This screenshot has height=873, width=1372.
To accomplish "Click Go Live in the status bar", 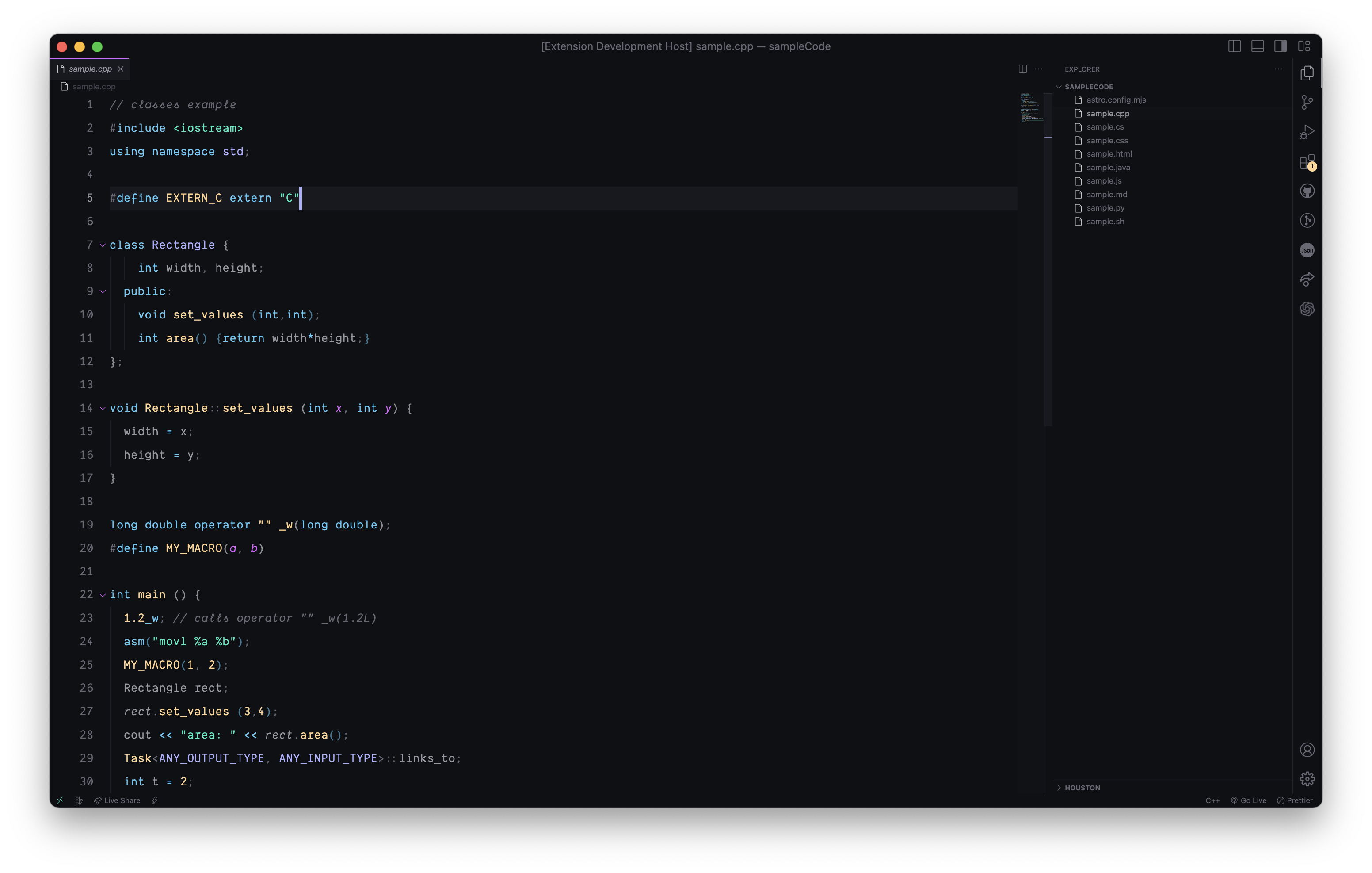I will (x=1249, y=800).
